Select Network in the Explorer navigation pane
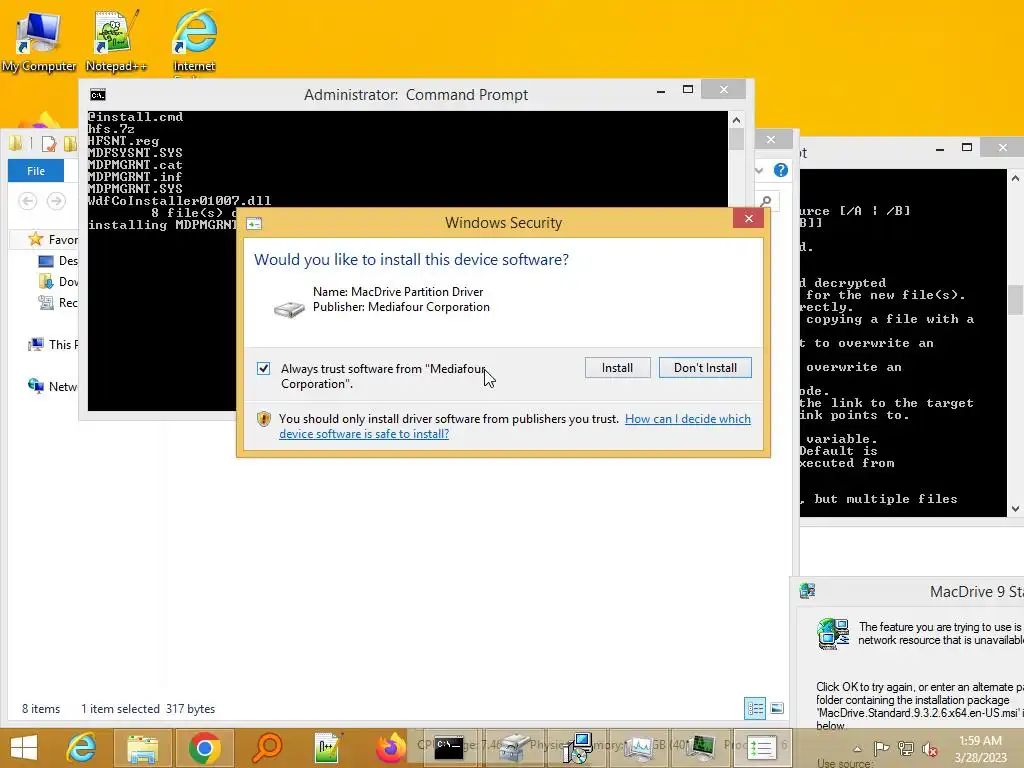The image size is (1024, 768). 54,387
